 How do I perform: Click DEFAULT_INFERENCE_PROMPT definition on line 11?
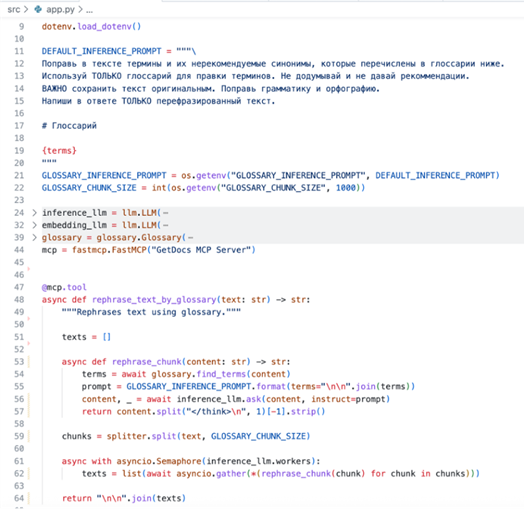coord(101,51)
